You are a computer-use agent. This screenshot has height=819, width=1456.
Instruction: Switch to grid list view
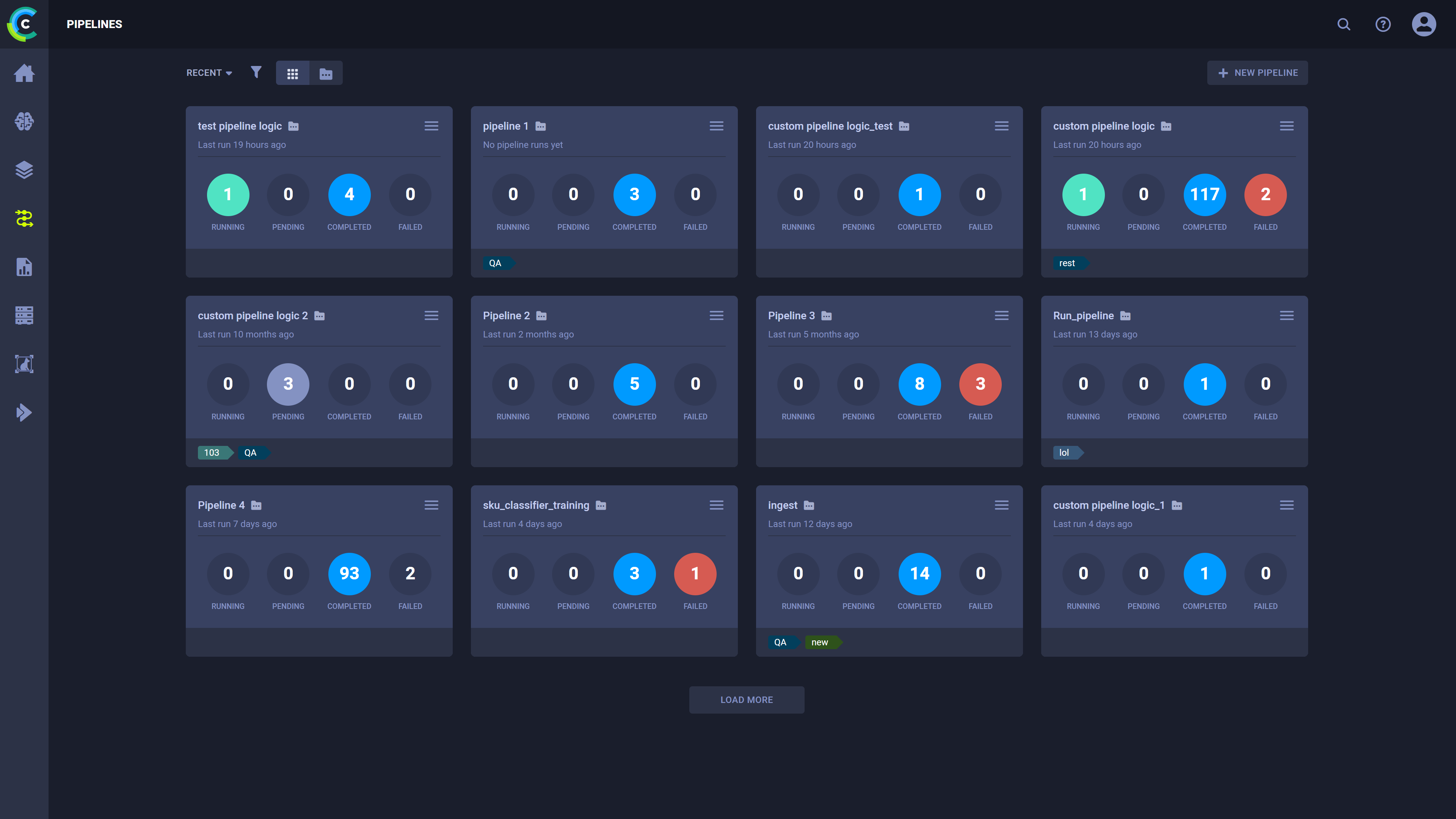tap(292, 73)
